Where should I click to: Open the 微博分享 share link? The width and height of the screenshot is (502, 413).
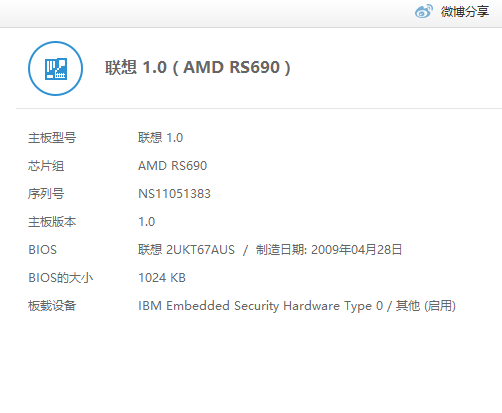pyautogui.click(x=465, y=12)
